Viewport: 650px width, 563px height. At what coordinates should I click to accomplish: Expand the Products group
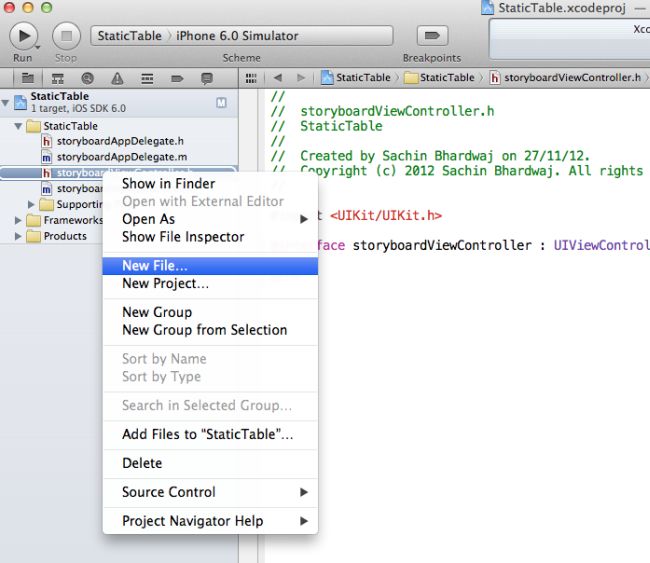18,236
